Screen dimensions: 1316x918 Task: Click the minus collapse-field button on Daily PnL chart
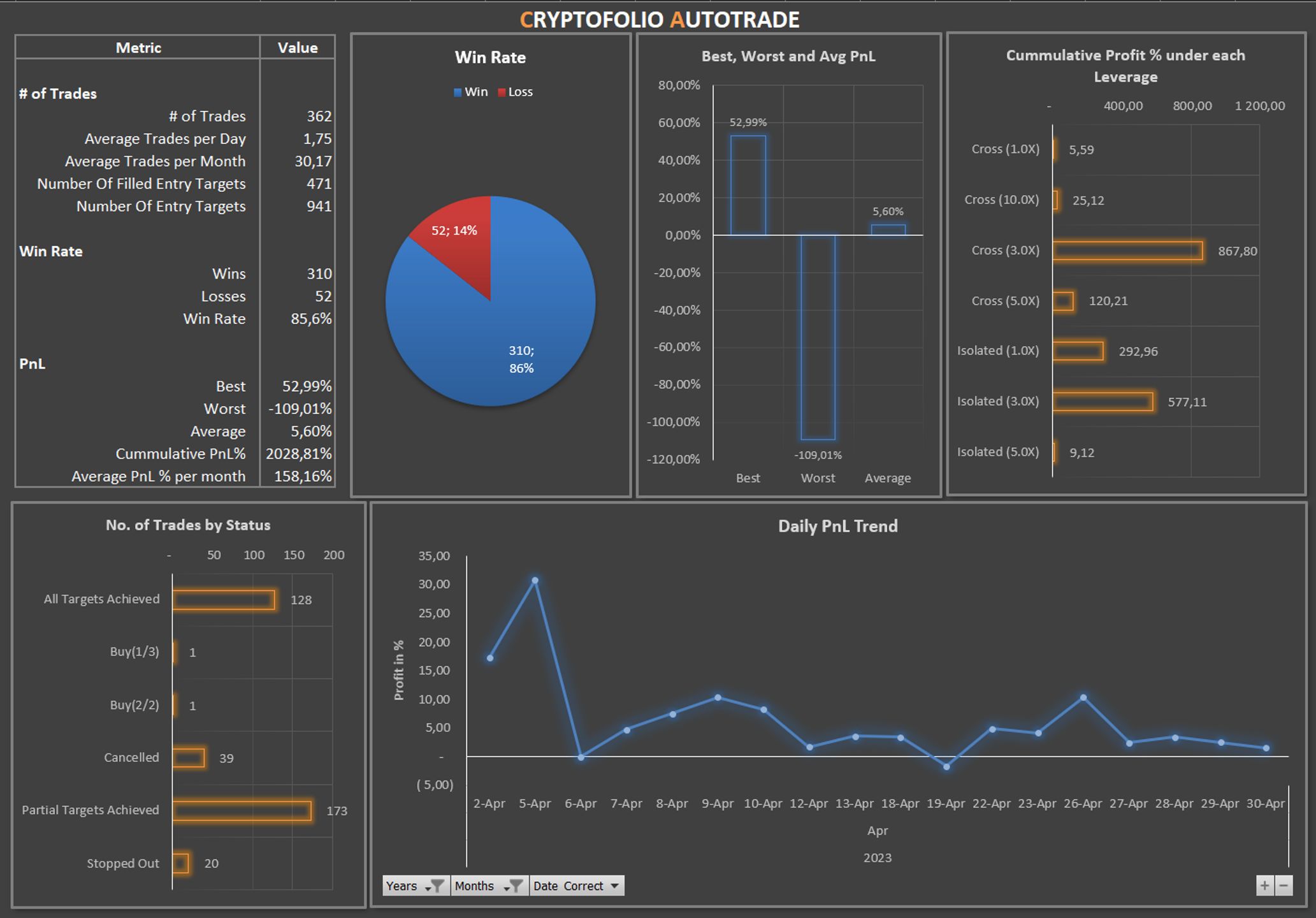(1283, 885)
